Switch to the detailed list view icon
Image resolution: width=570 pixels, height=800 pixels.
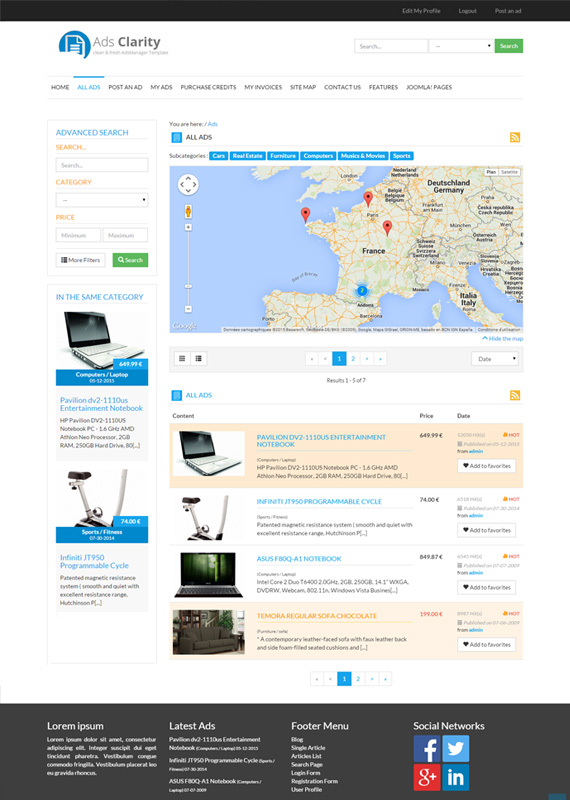pos(199,359)
